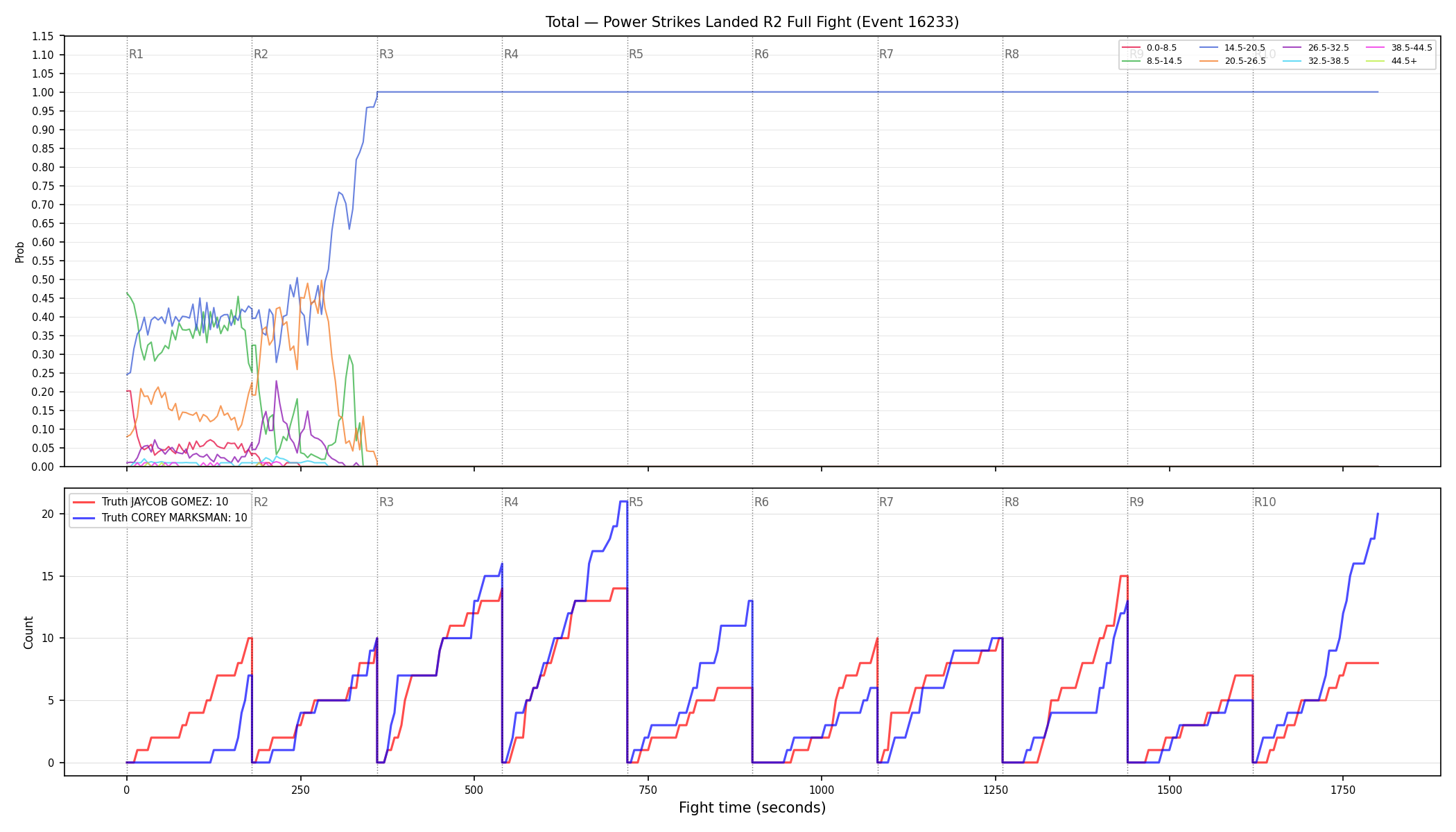Screen dimensions: 1456x832
Task: Select the 14.5-20.5 blue legend swatch
Action: click(x=1209, y=48)
